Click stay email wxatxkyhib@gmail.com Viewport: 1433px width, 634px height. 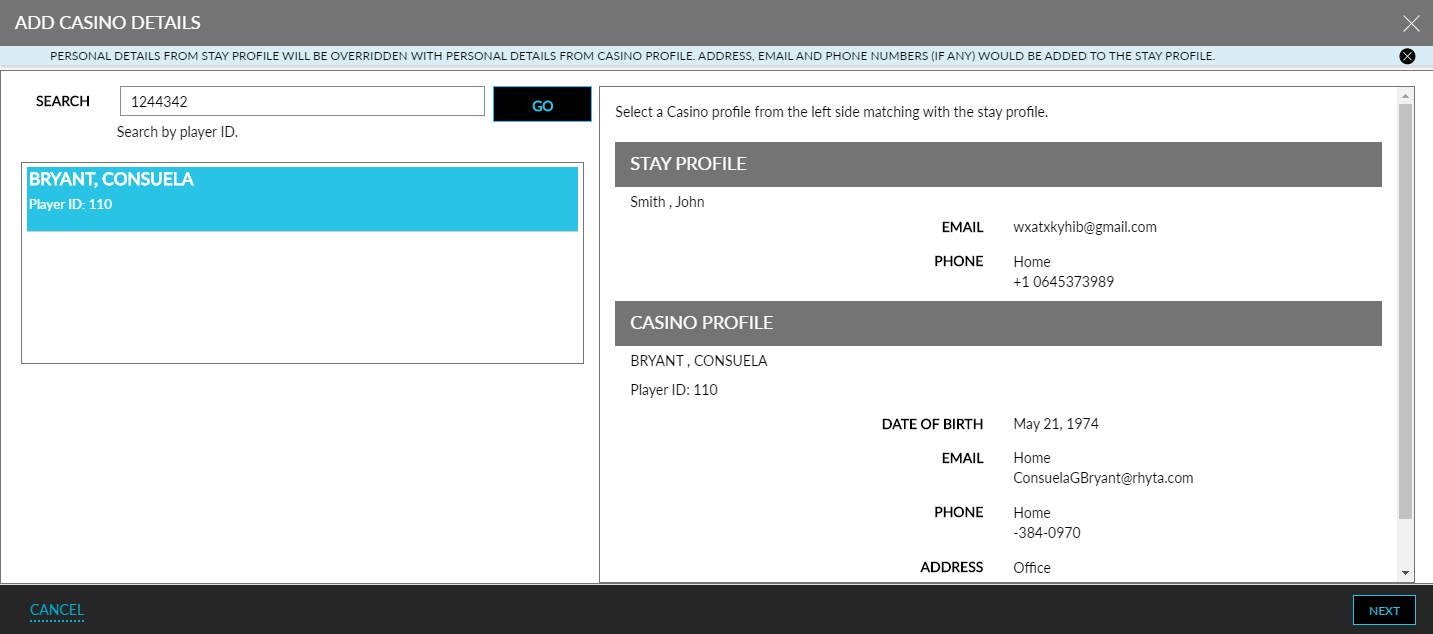(x=1085, y=227)
